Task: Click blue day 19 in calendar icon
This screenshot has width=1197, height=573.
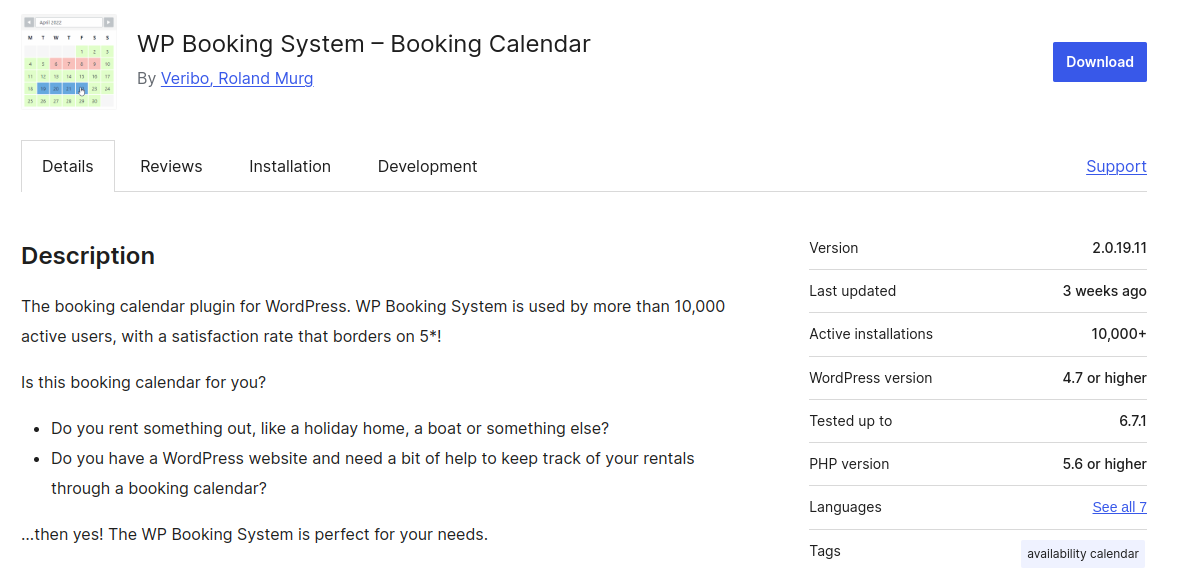Action: (x=43, y=89)
